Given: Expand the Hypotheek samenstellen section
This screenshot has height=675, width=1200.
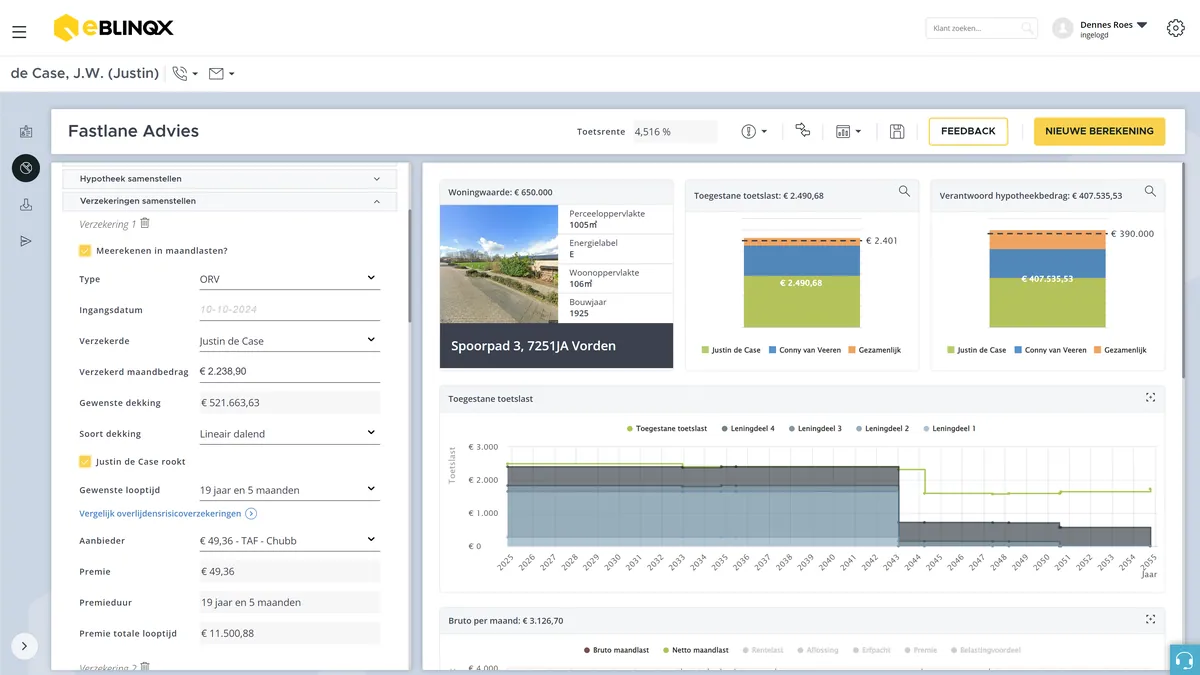Looking at the screenshot, I should pyautogui.click(x=230, y=179).
